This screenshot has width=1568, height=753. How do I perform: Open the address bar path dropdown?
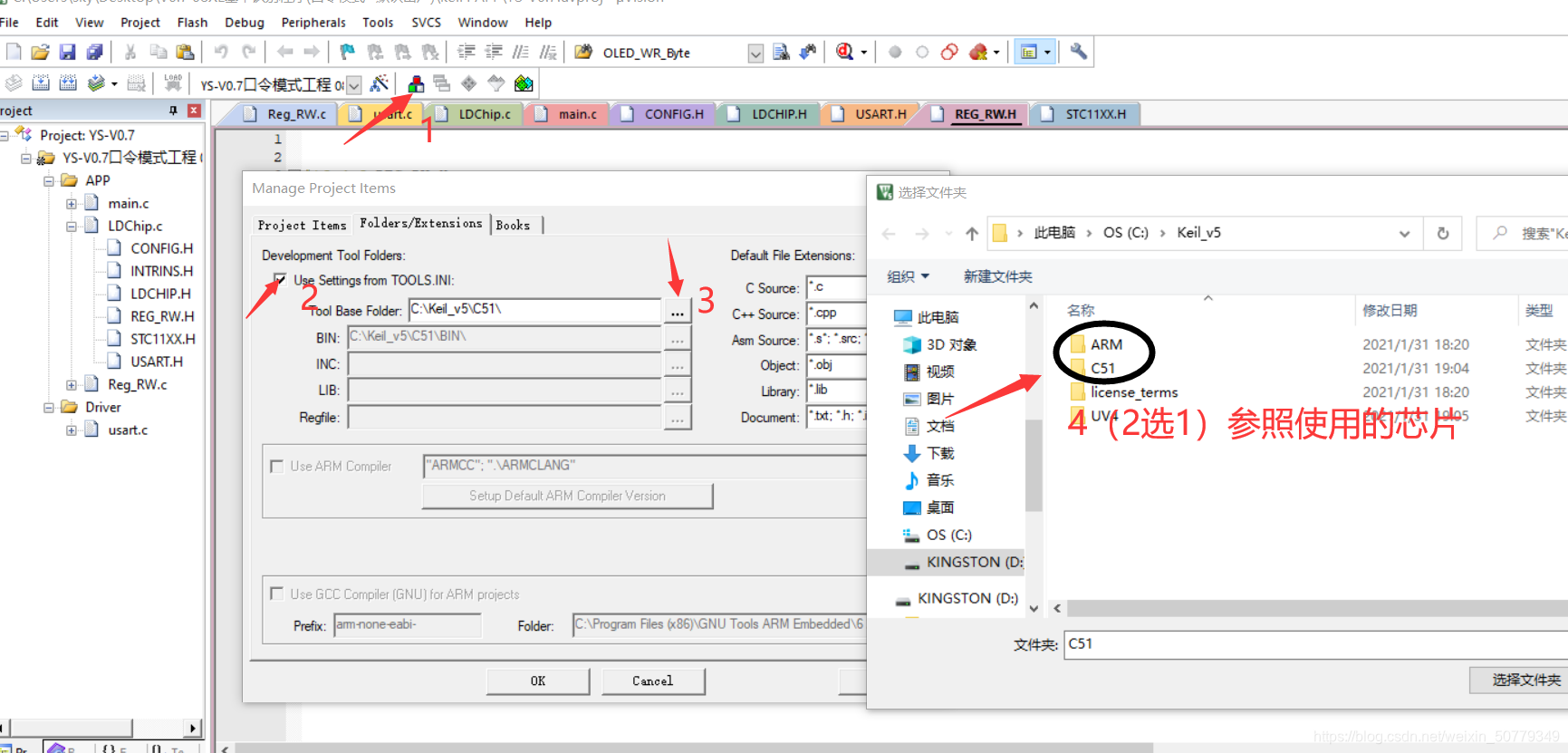1404,233
